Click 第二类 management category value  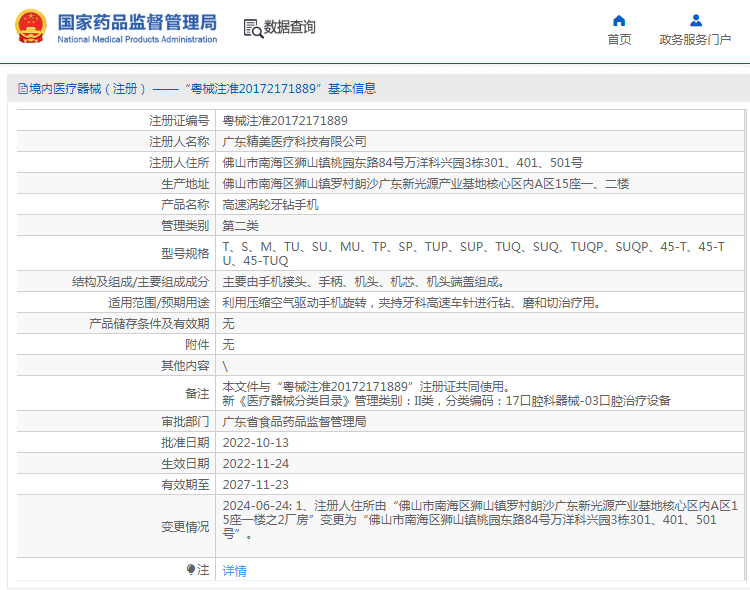click(240, 226)
